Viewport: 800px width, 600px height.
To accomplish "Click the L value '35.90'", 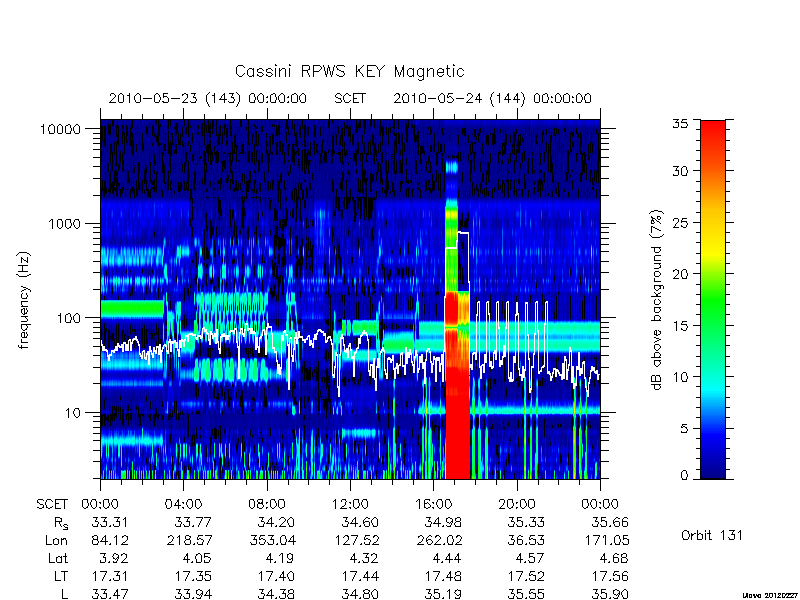I will (610, 594).
